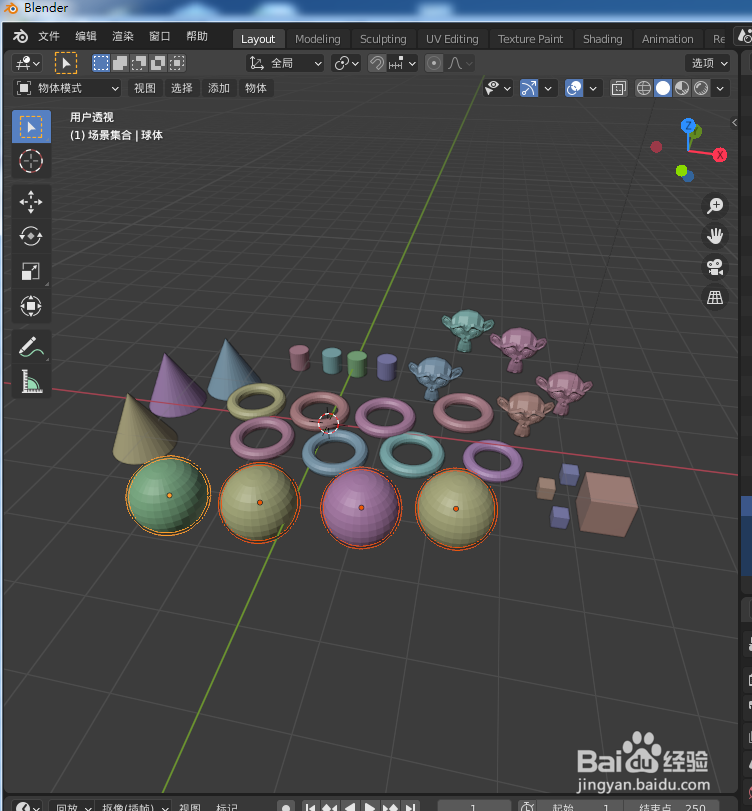Image resolution: width=752 pixels, height=811 pixels.
Task: Click the tweak select tool icon in header
Action: click(x=66, y=64)
